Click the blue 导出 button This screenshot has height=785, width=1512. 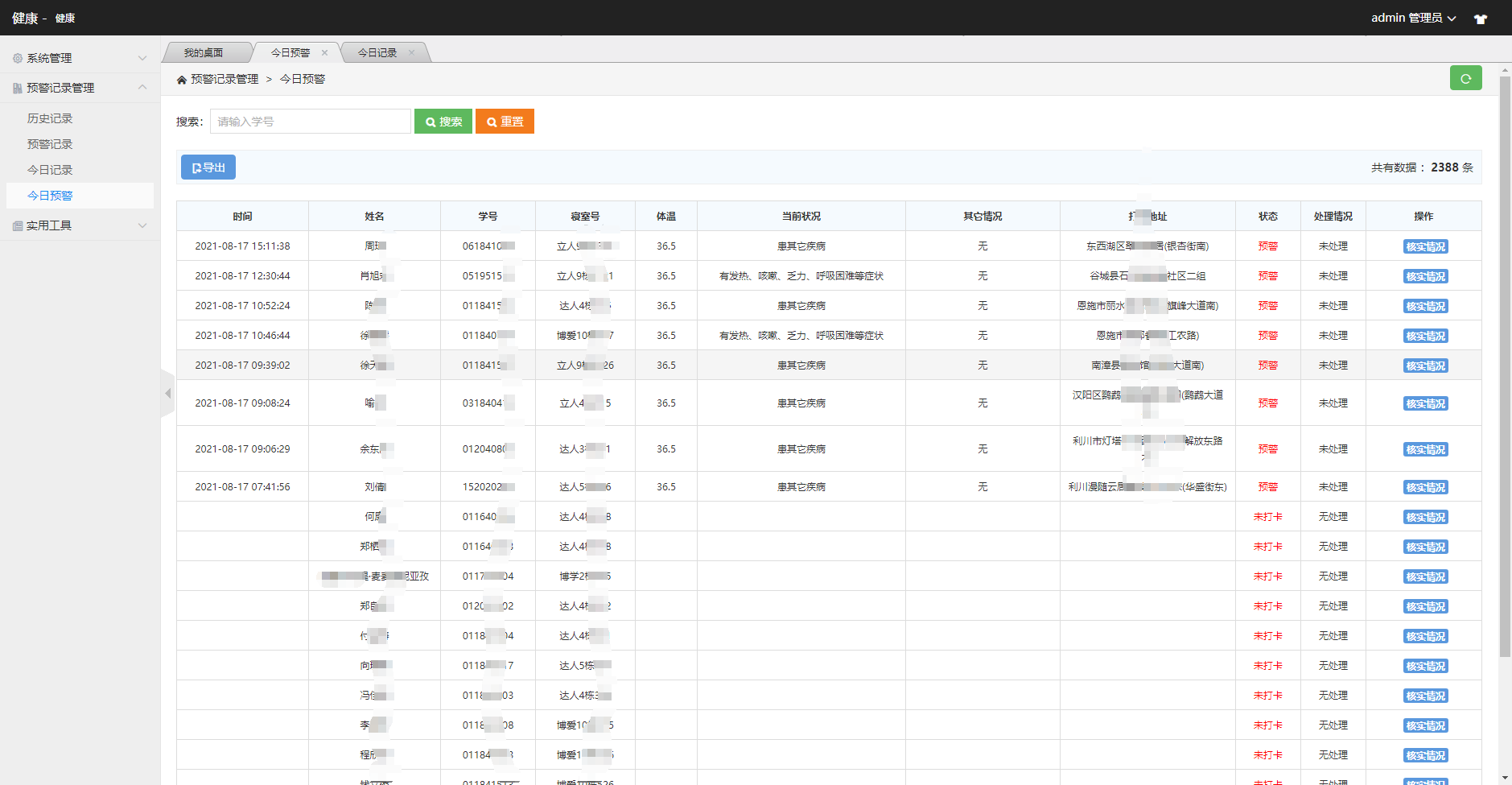[x=208, y=167]
